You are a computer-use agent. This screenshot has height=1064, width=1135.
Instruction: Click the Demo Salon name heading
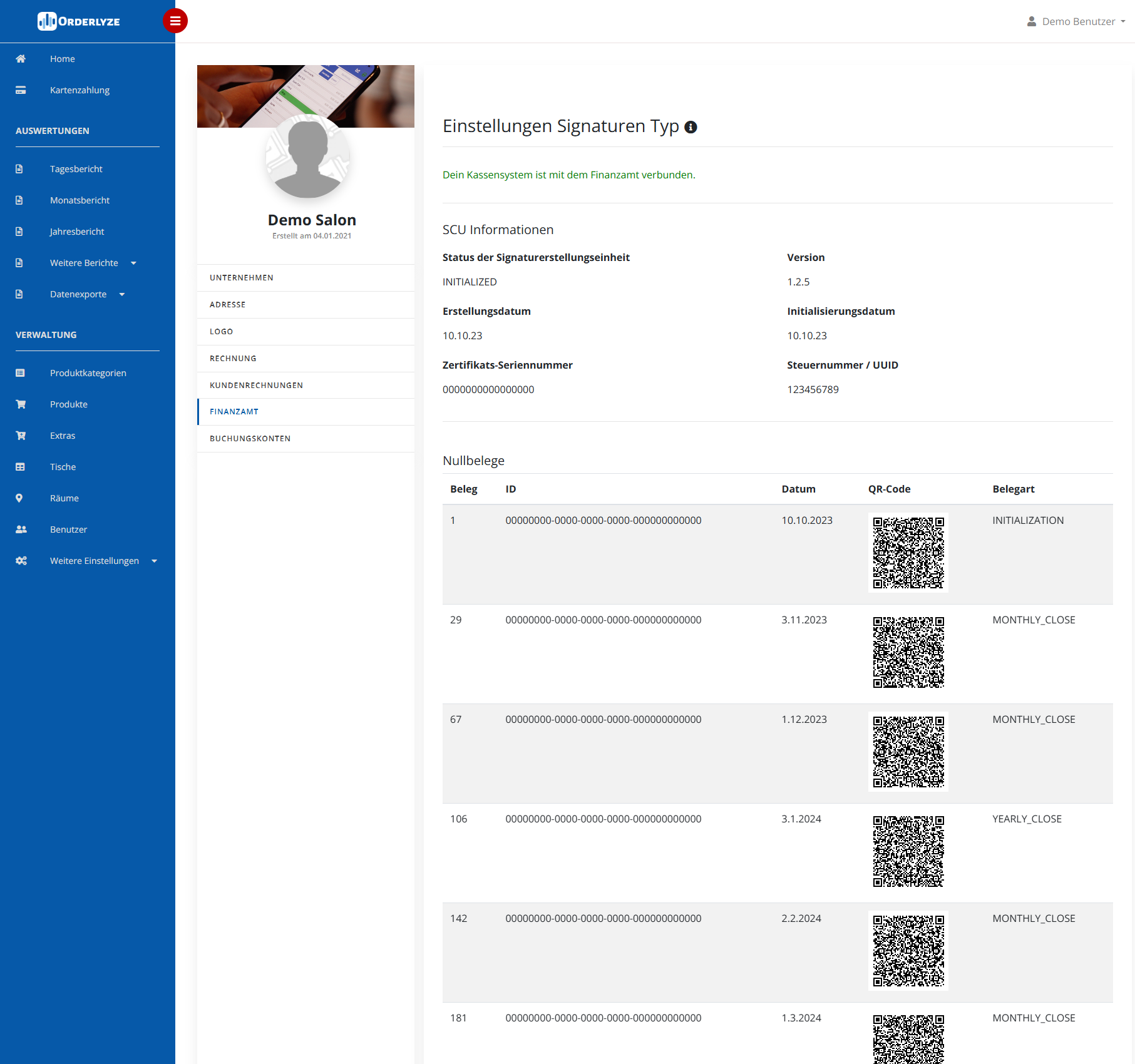(312, 220)
